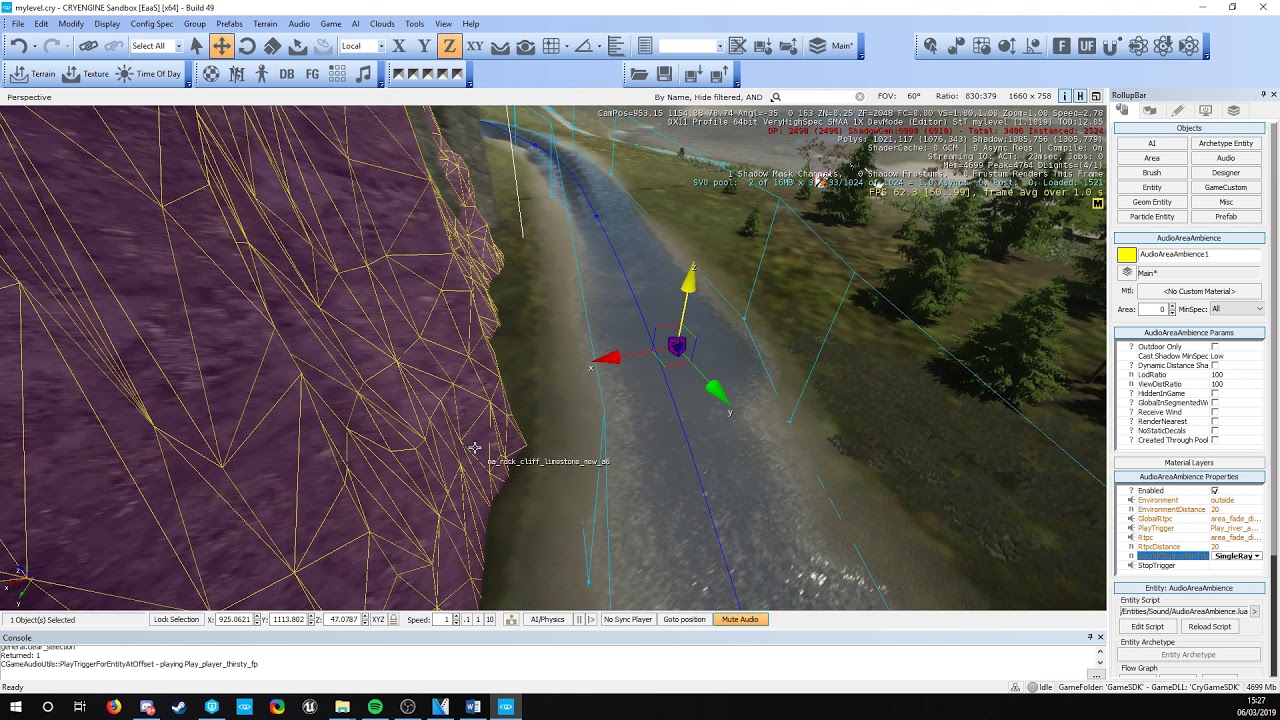Screen dimensions: 1280x720
Task: Toggle Snap Angle icon
Action: [583, 45]
